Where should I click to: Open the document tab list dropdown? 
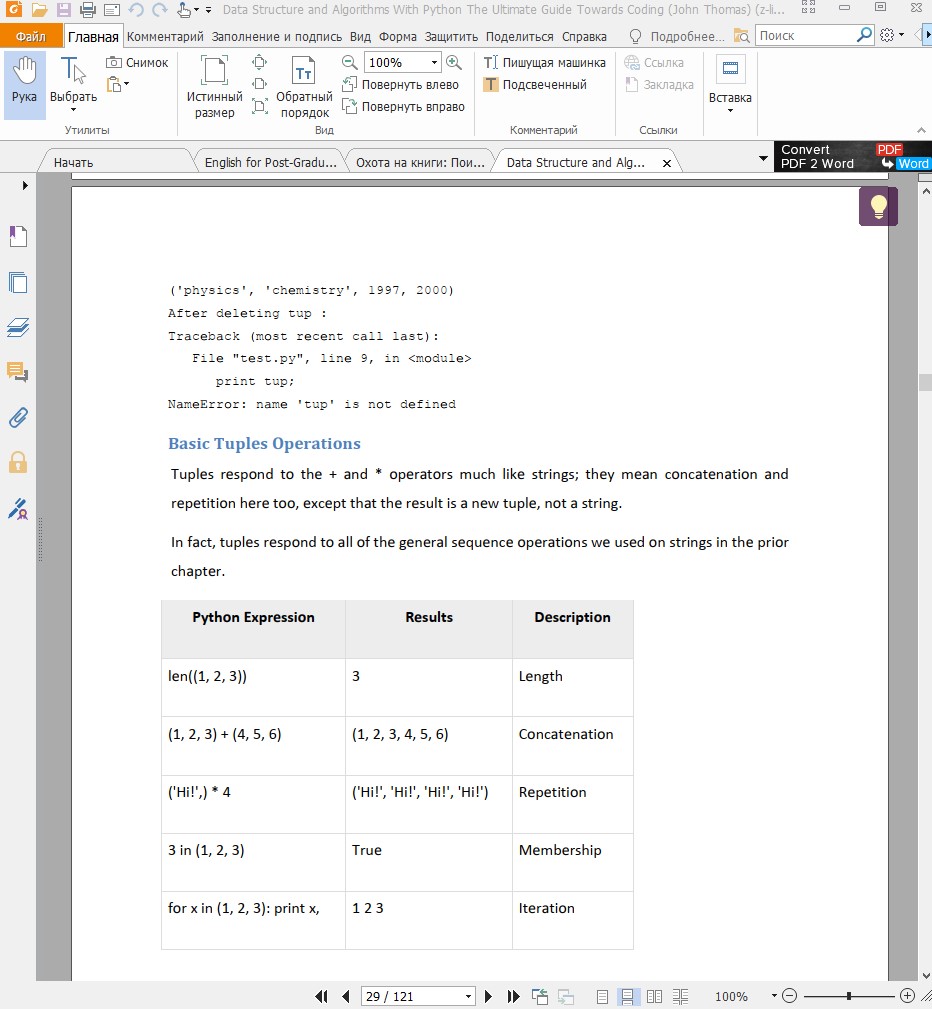(x=763, y=158)
